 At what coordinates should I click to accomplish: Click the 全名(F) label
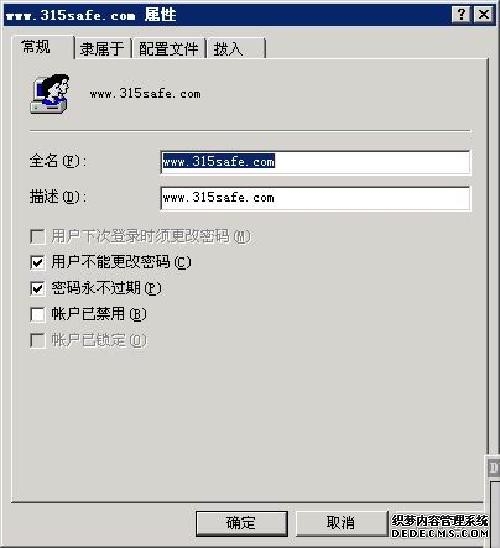(x=58, y=161)
